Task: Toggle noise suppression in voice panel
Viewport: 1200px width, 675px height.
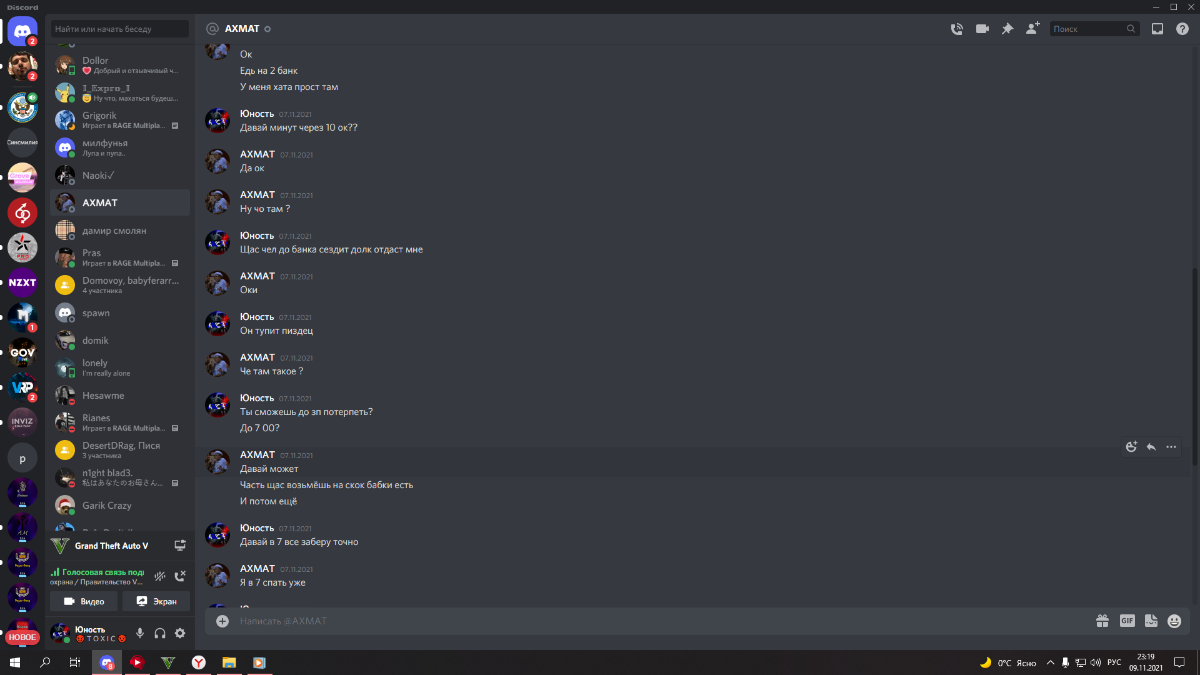Action: [159, 576]
